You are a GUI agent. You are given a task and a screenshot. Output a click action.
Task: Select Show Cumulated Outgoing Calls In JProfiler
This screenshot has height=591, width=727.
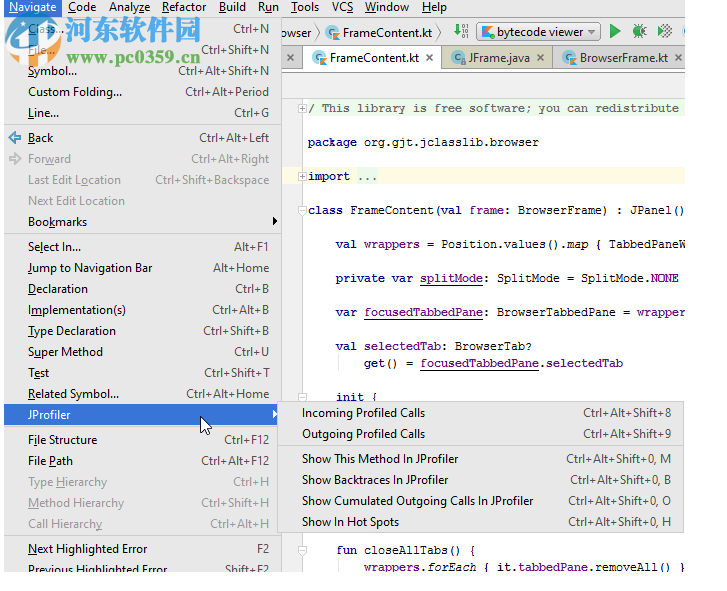coord(481,501)
